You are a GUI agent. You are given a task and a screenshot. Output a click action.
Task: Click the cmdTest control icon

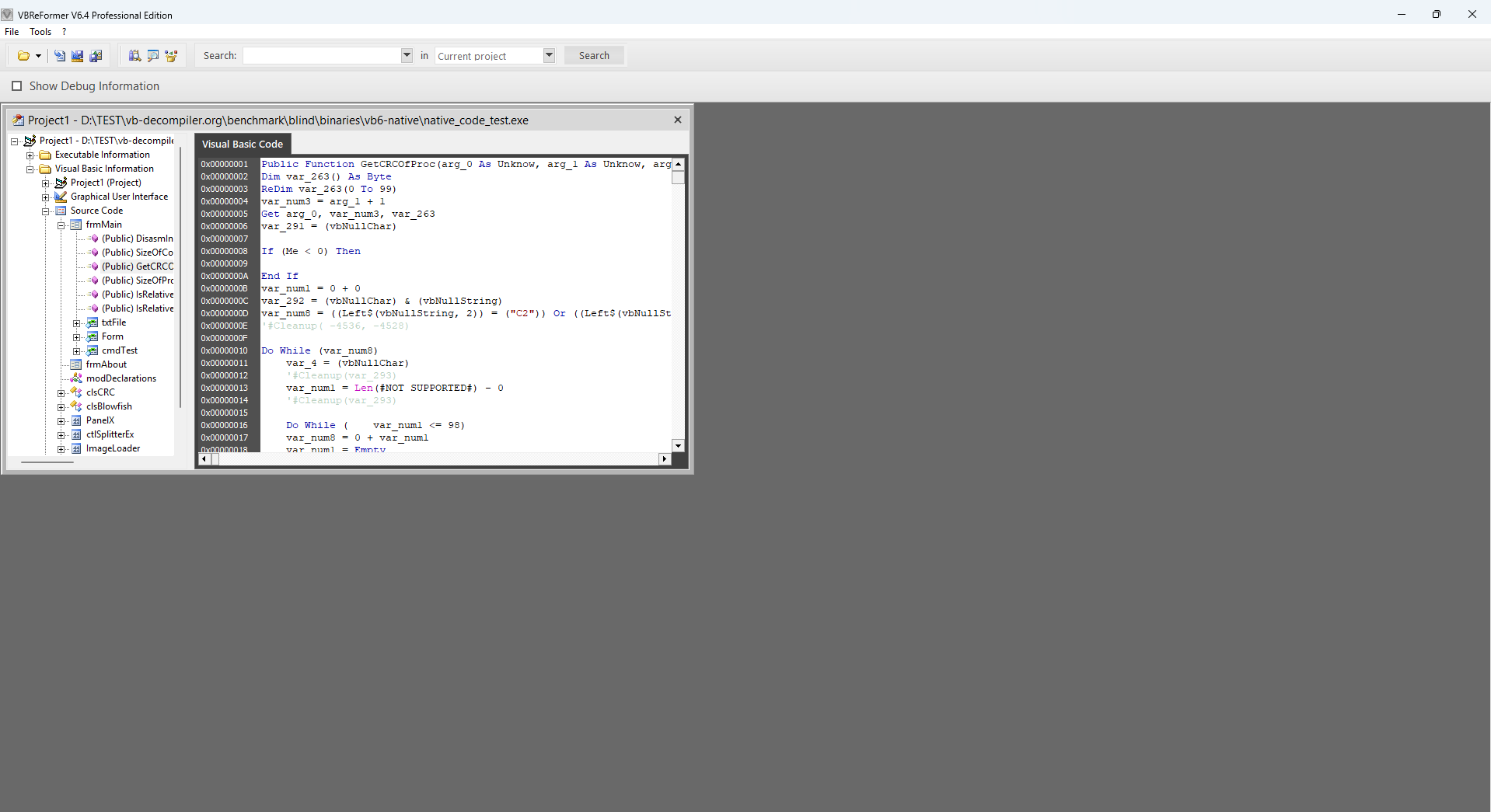(93, 350)
